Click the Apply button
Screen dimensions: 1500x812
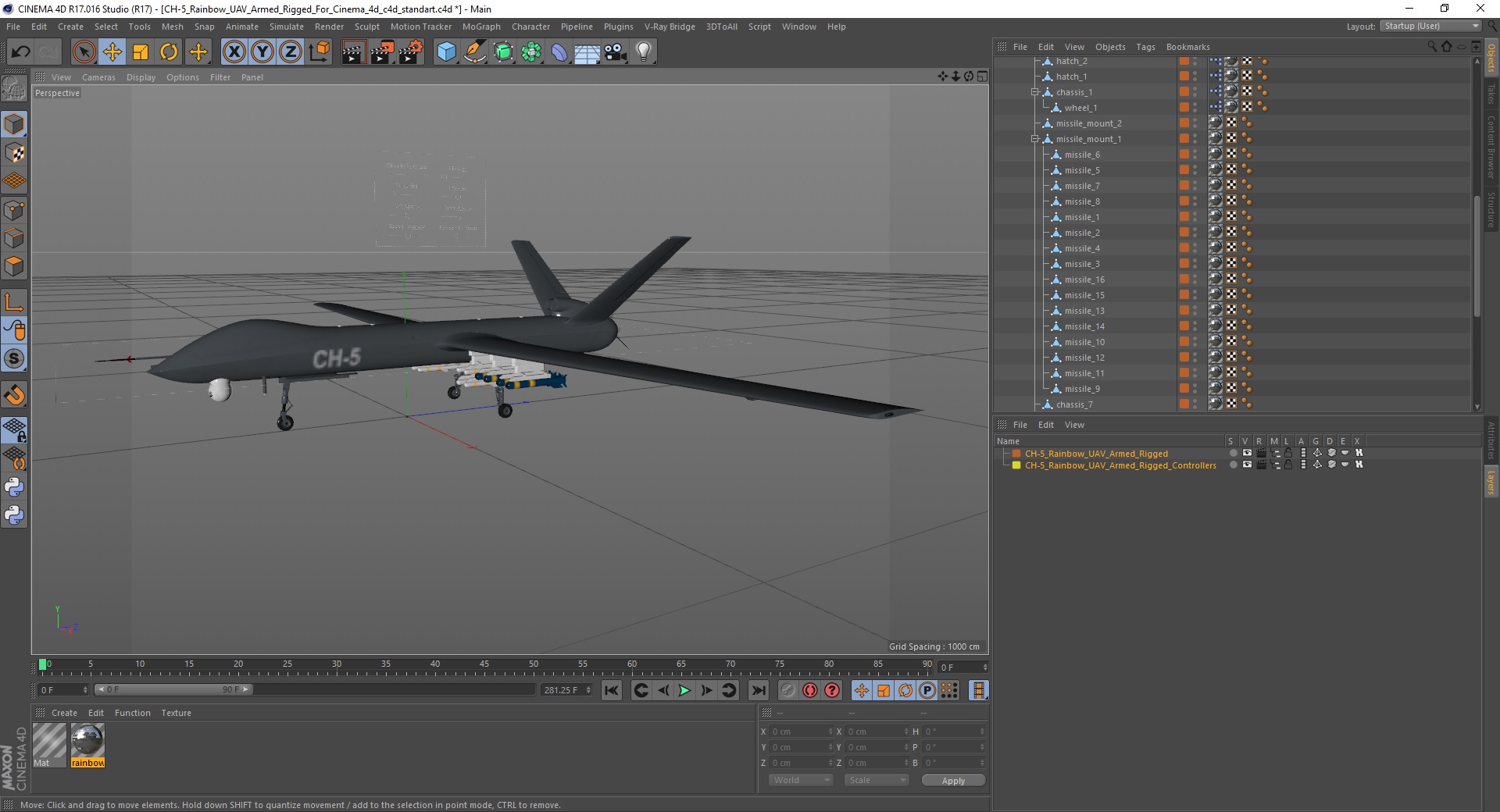[953, 781]
